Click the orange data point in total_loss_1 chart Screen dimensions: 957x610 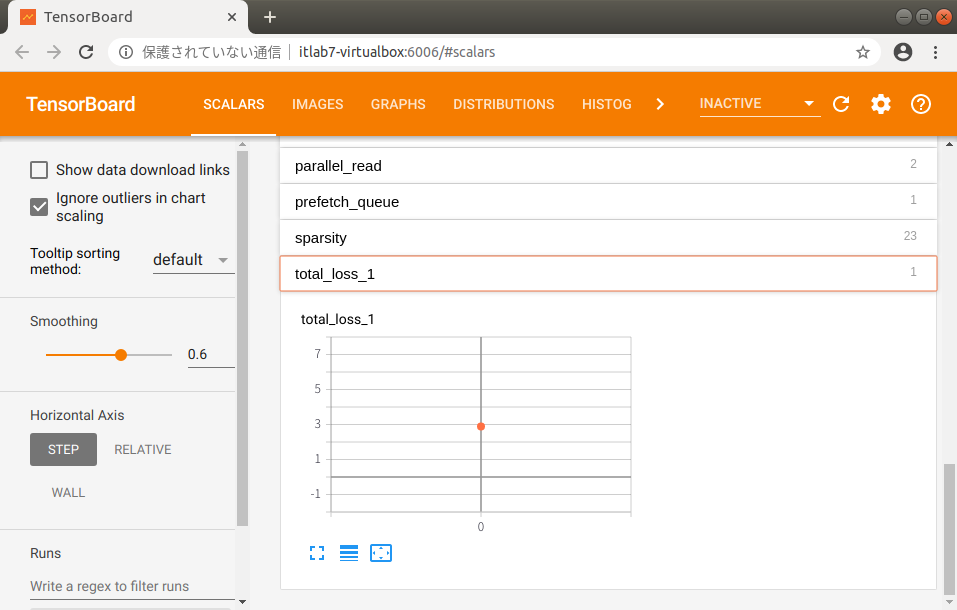pyautogui.click(x=481, y=426)
